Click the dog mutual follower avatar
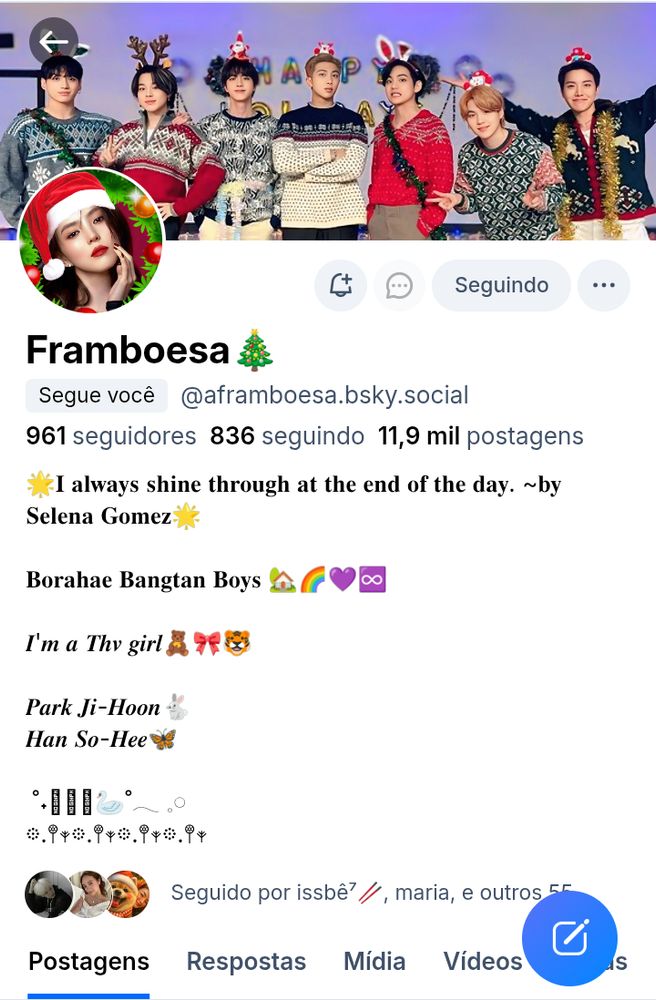Viewport: 656px width, 1000px height. pos(128,894)
